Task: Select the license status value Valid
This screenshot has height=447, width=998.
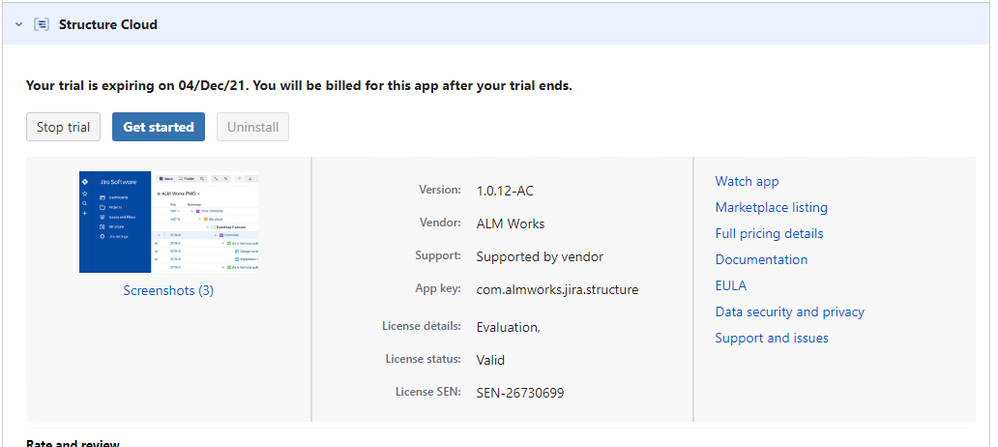Action: (490, 360)
